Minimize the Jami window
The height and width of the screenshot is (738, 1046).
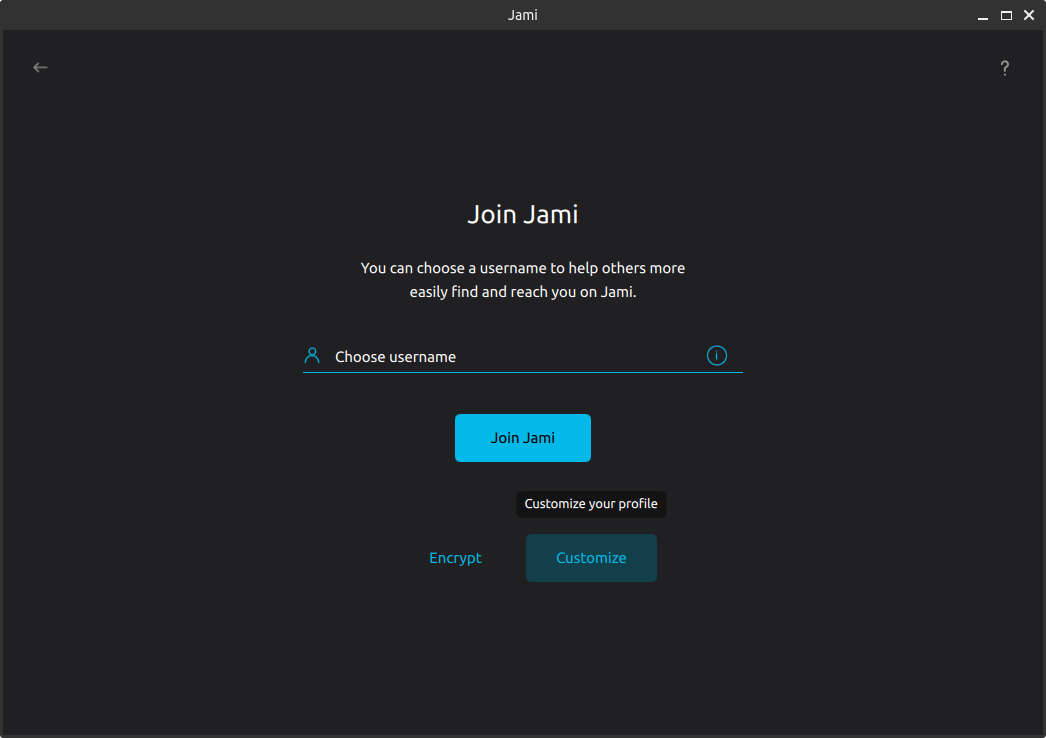coord(983,15)
